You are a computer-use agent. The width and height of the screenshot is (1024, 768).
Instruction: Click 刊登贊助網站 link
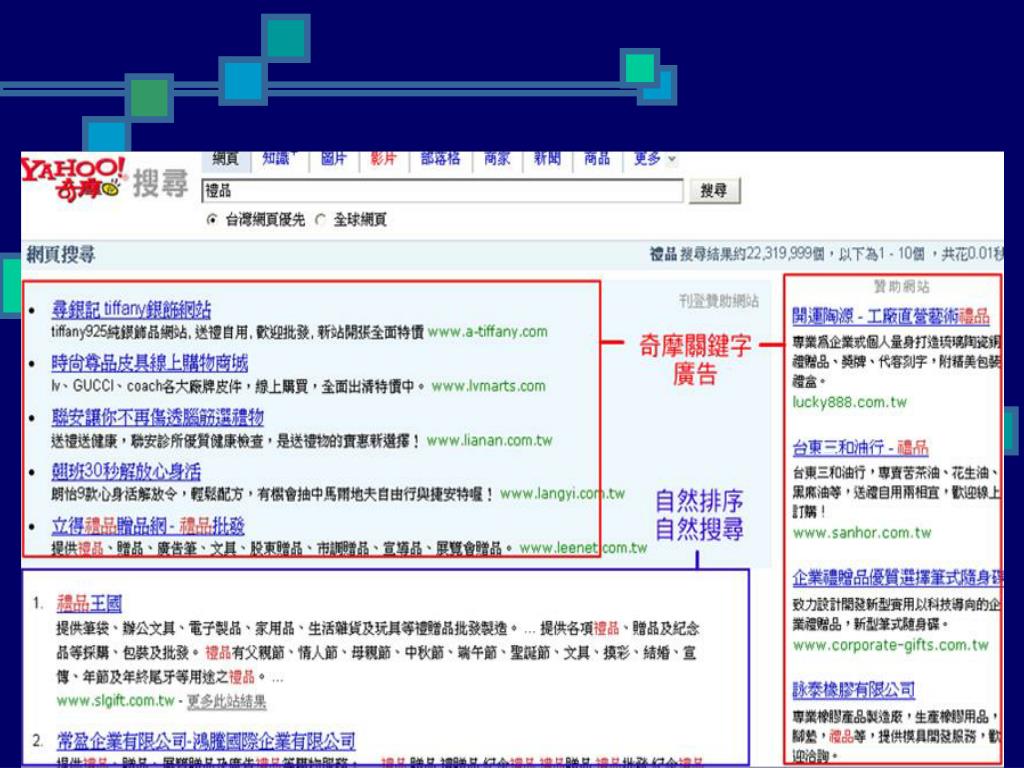click(x=719, y=301)
